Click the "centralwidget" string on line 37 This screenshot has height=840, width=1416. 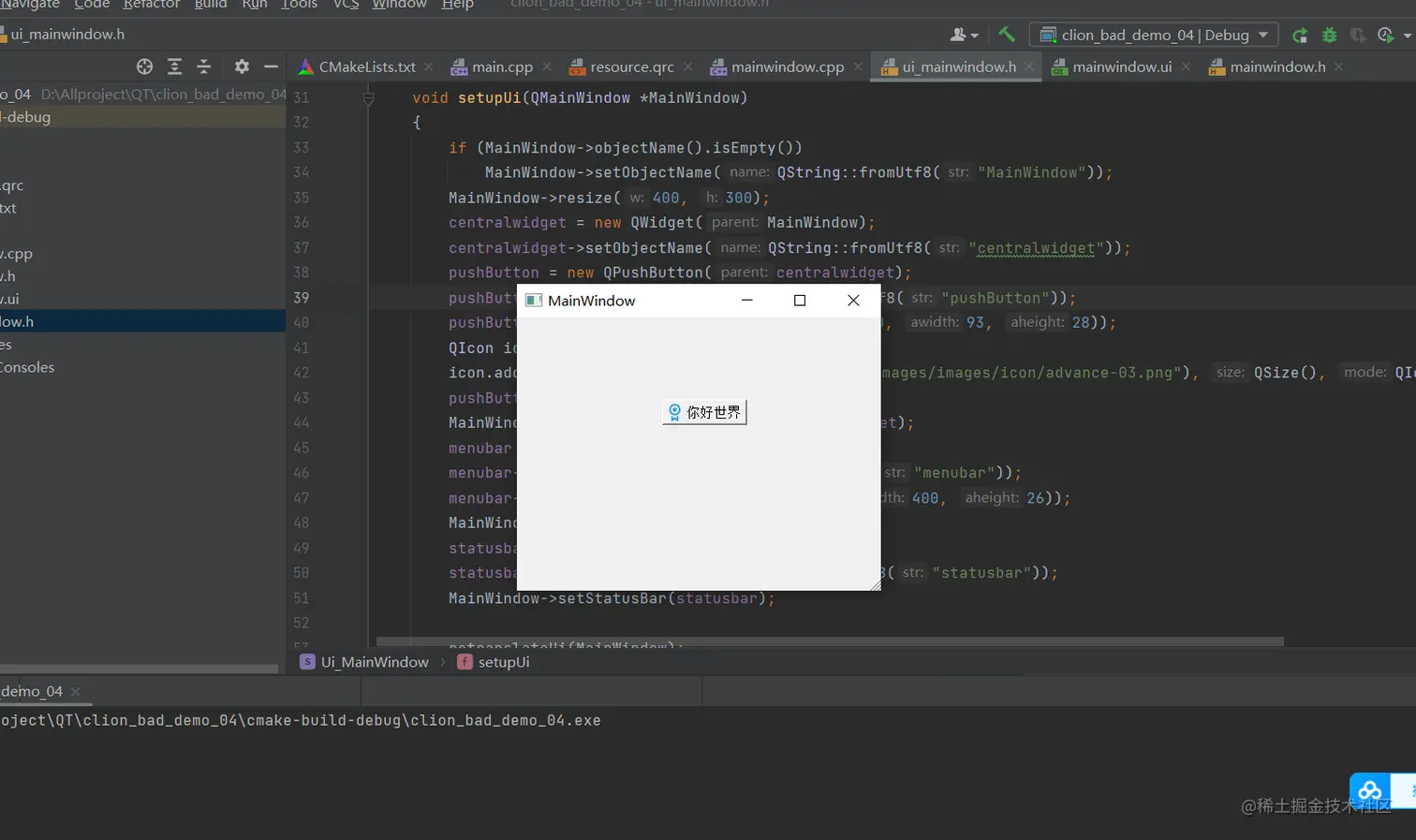point(1037,248)
